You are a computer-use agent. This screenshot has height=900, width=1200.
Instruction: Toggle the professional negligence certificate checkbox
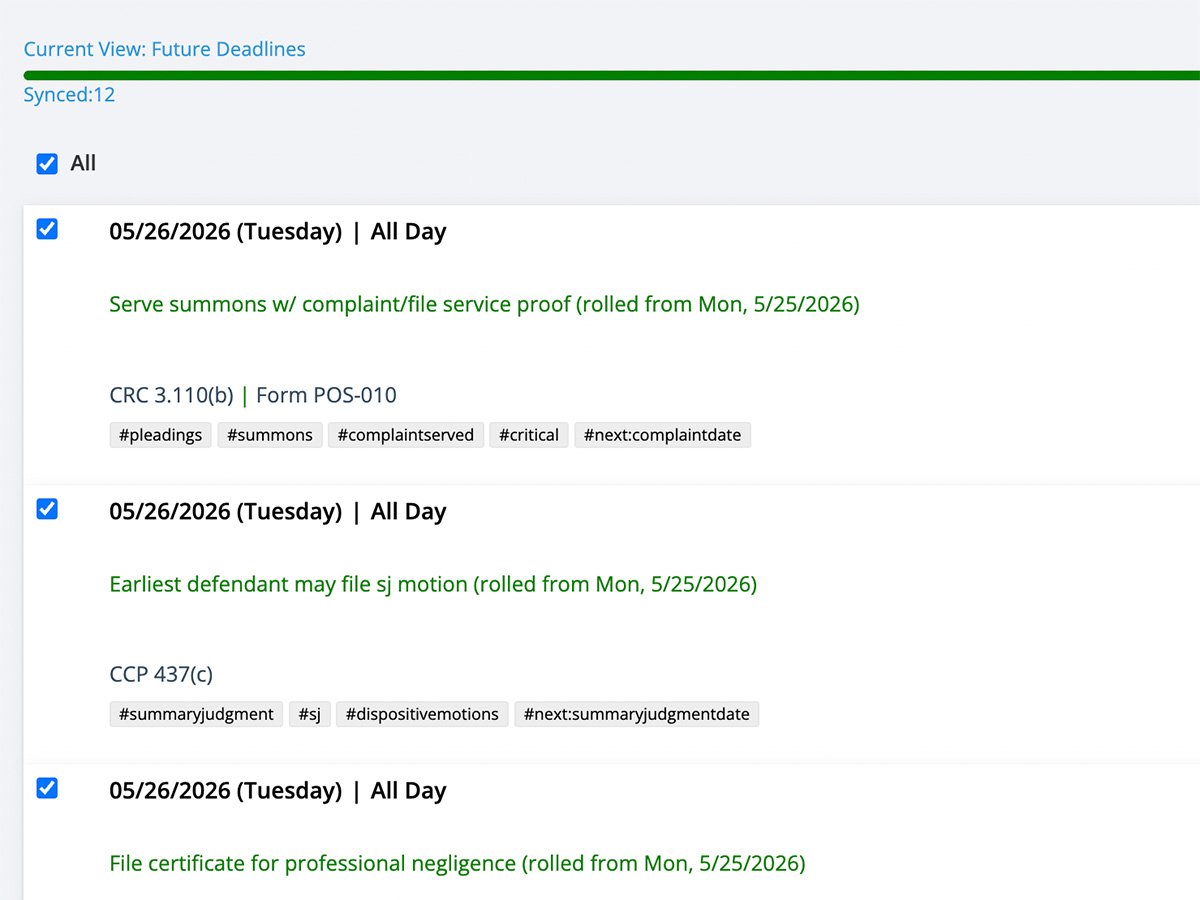[47, 789]
